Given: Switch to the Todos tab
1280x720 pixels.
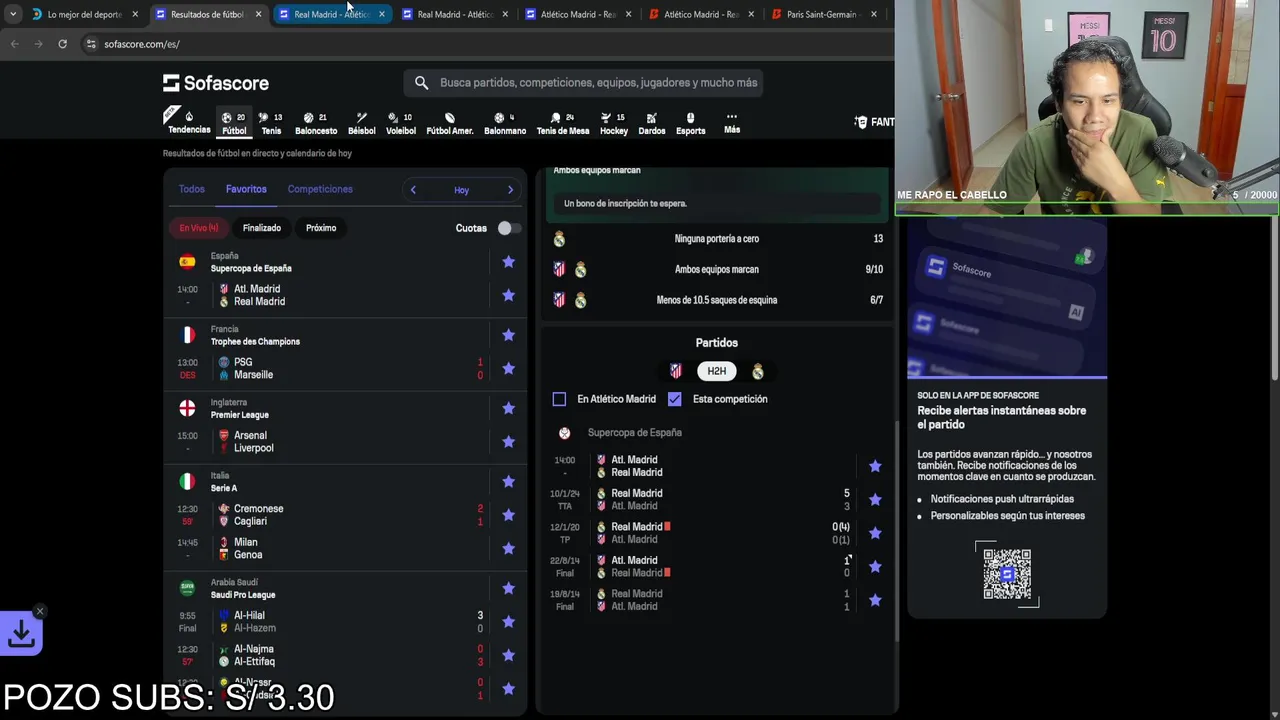Looking at the screenshot, I should (191, 189).
